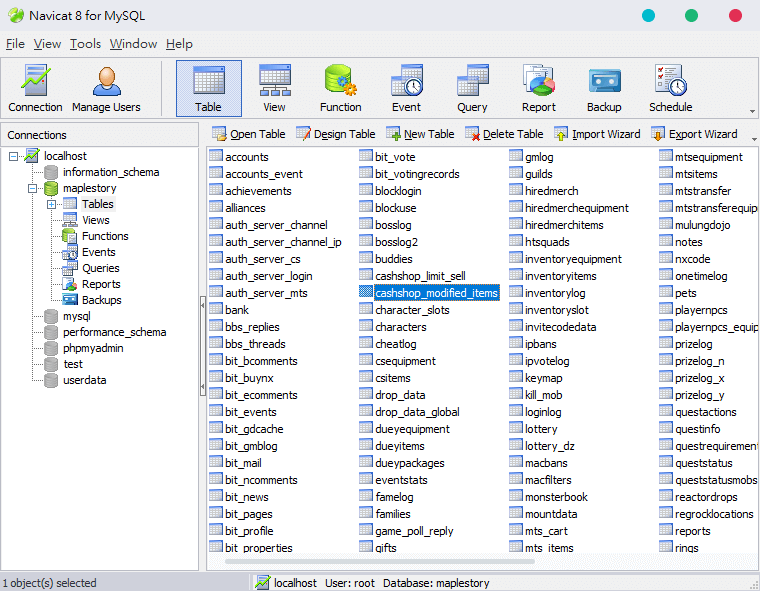The width and height of the screenshot is (760, 591).
Task: Select Queries under maplestory
Action: [x=100, y=268]
